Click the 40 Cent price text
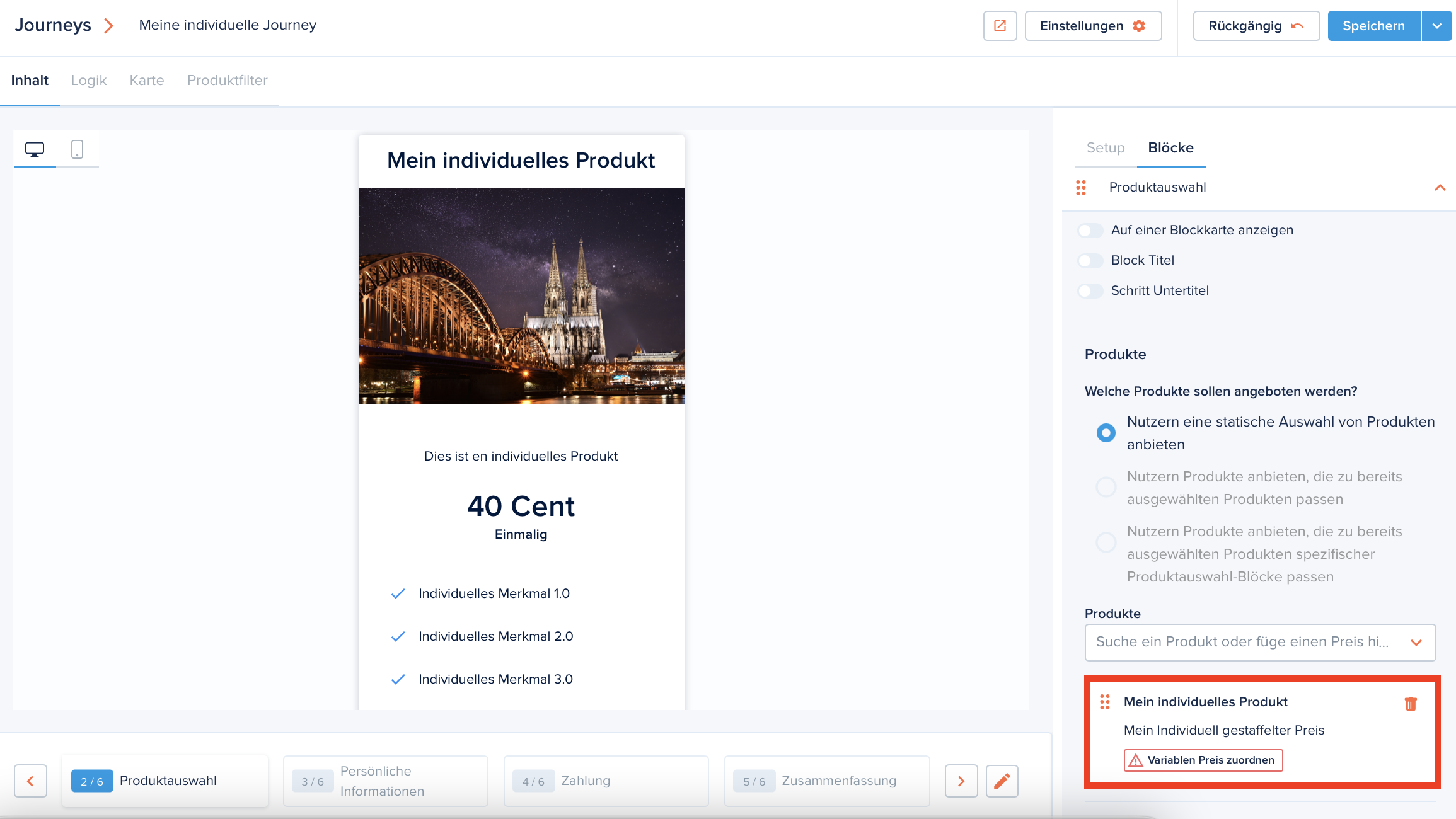Viewport: 1456px width, 819px height. 521,507
